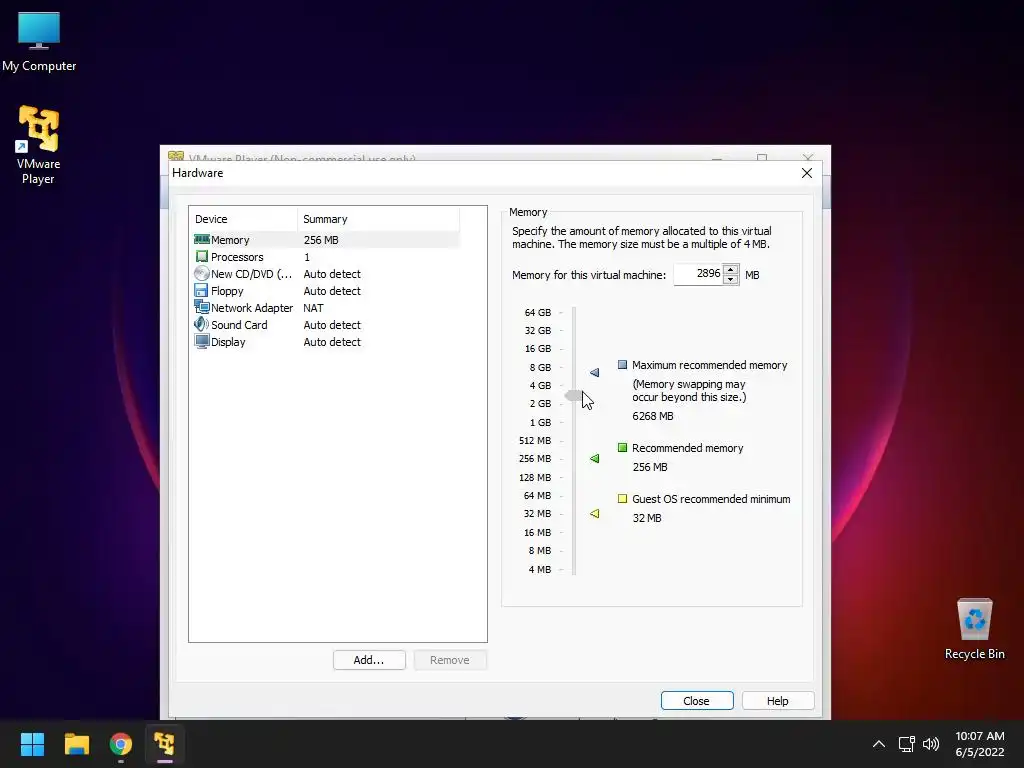Click the 128 MB slider scale label

[535, 477]
